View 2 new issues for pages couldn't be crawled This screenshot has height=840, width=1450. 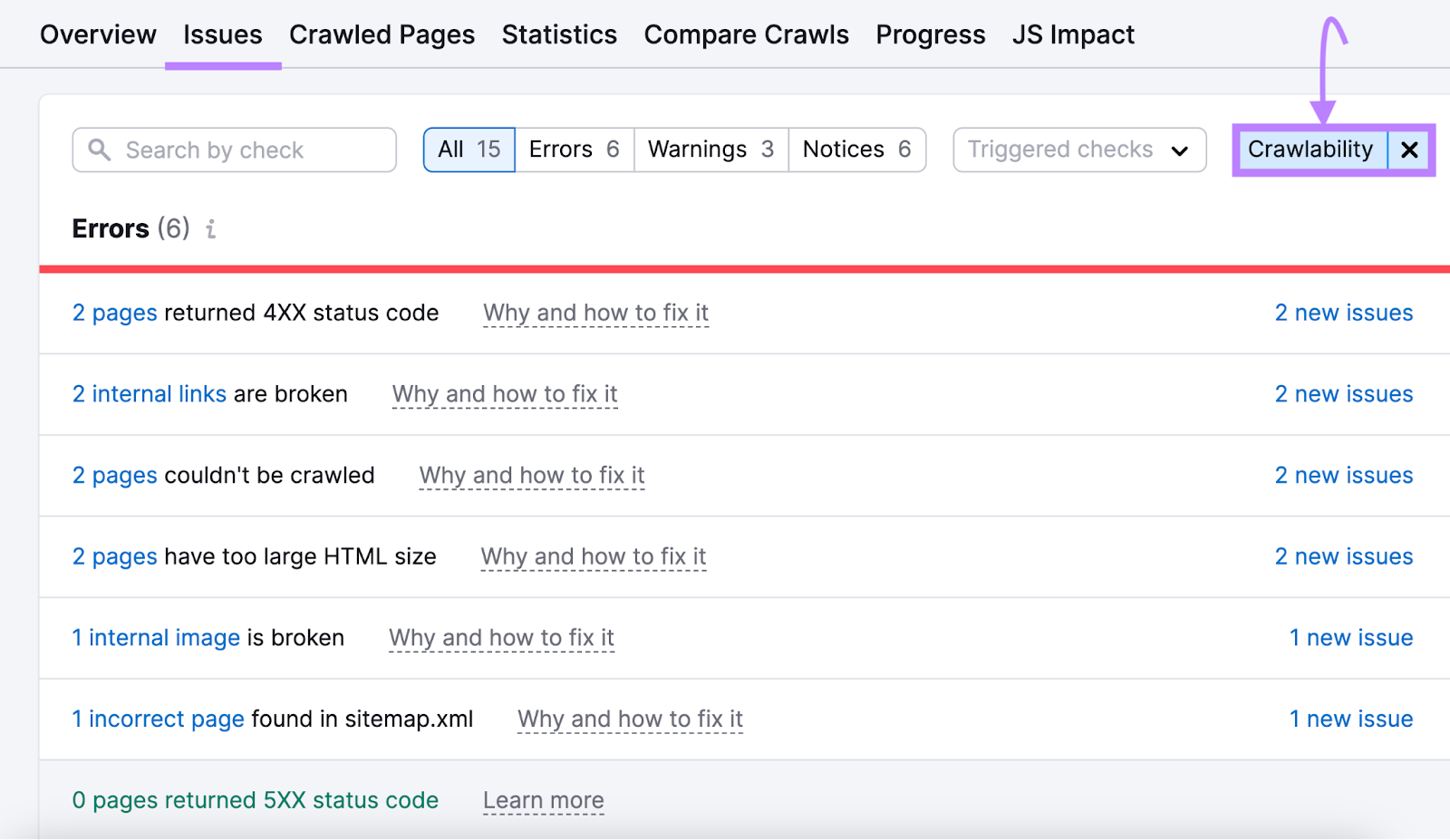(1344, 475)
